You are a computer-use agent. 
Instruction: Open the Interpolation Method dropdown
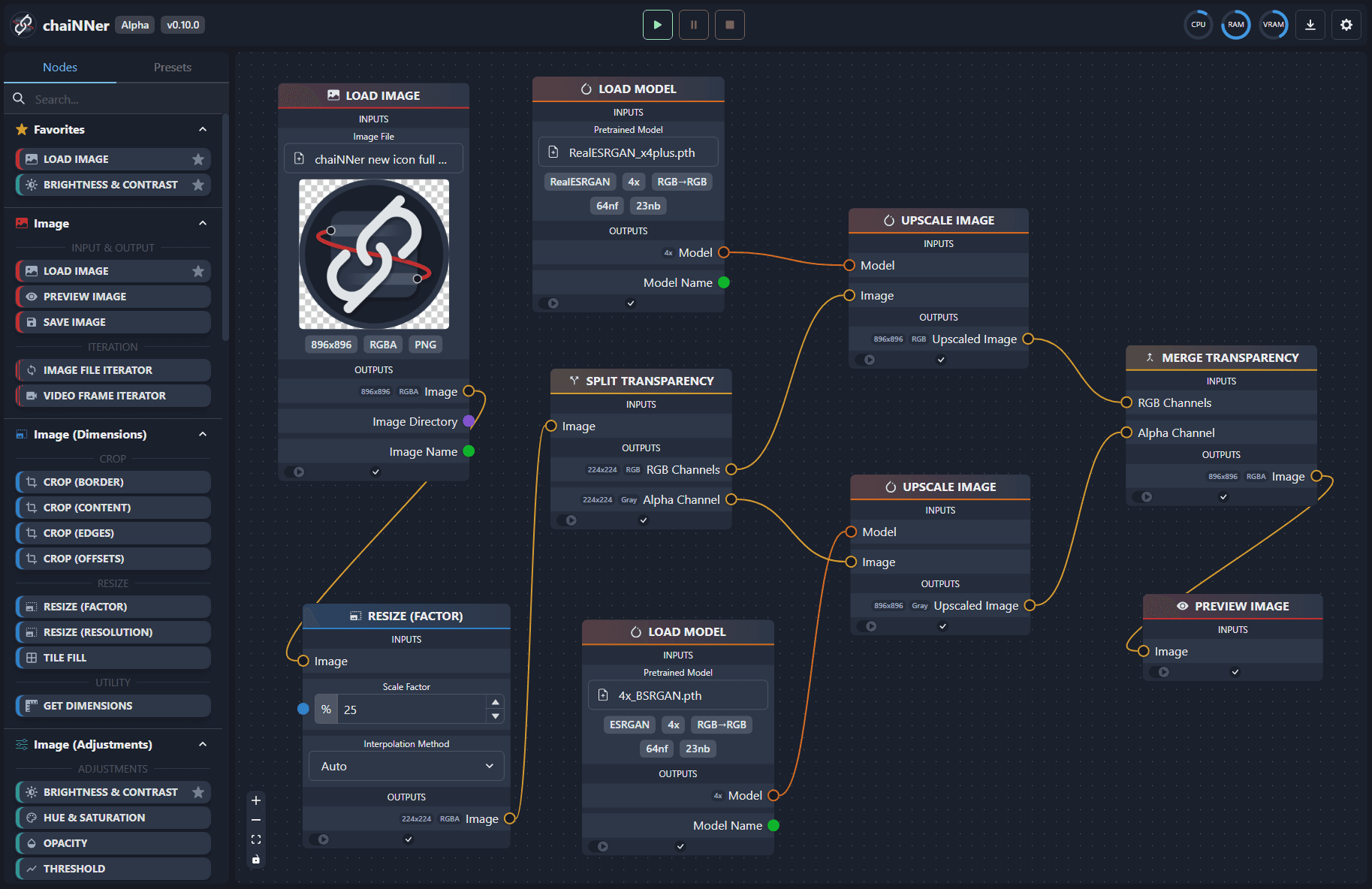click(x=406, y=766)
